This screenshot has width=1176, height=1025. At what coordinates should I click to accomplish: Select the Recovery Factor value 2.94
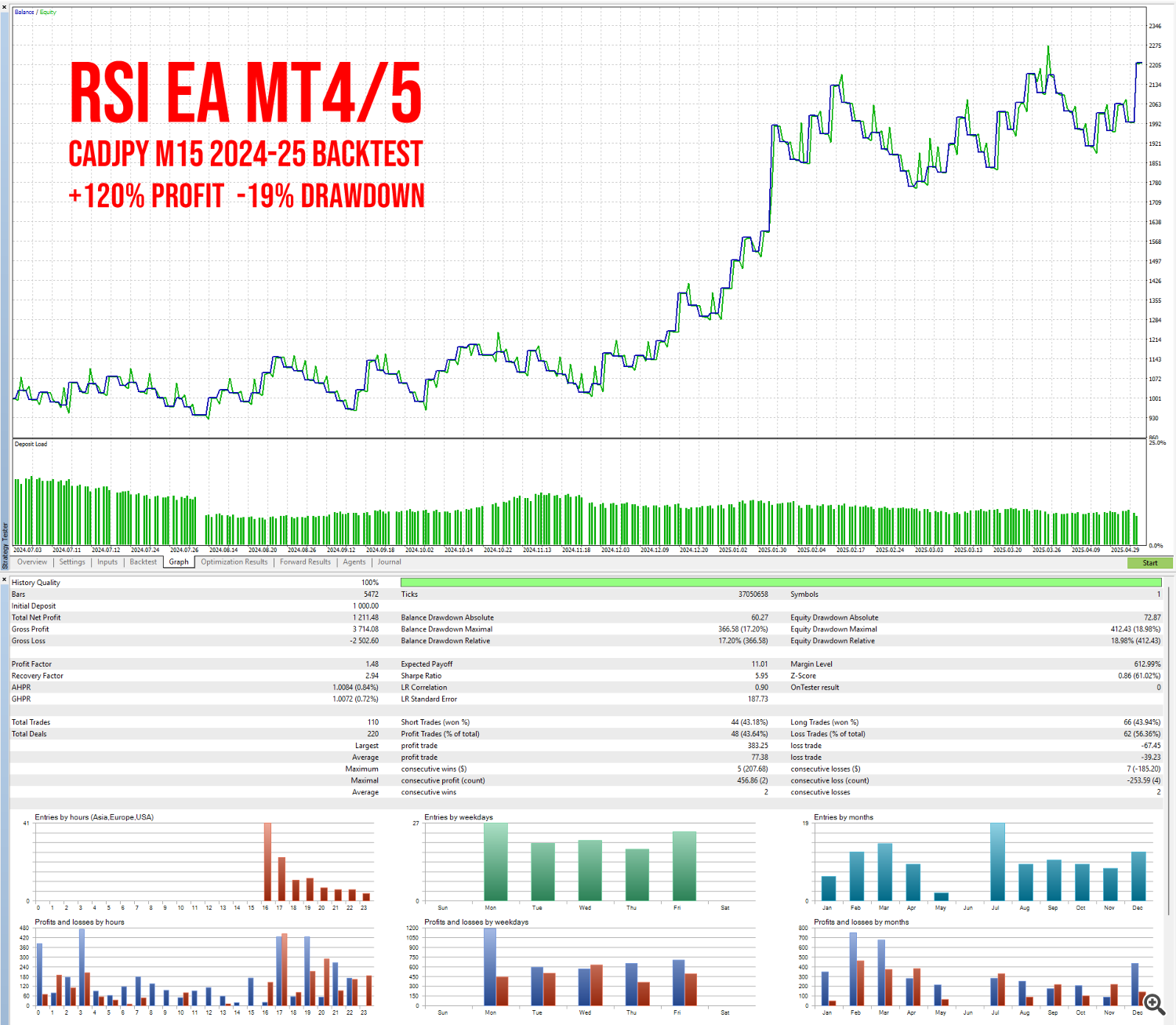click(372, 676)
